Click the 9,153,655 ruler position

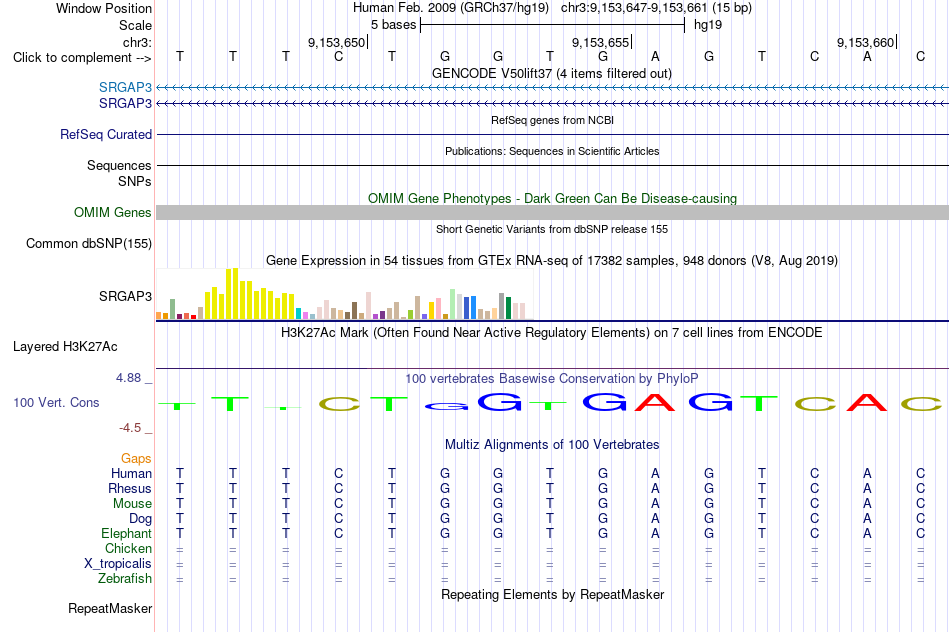click(601, 42)
